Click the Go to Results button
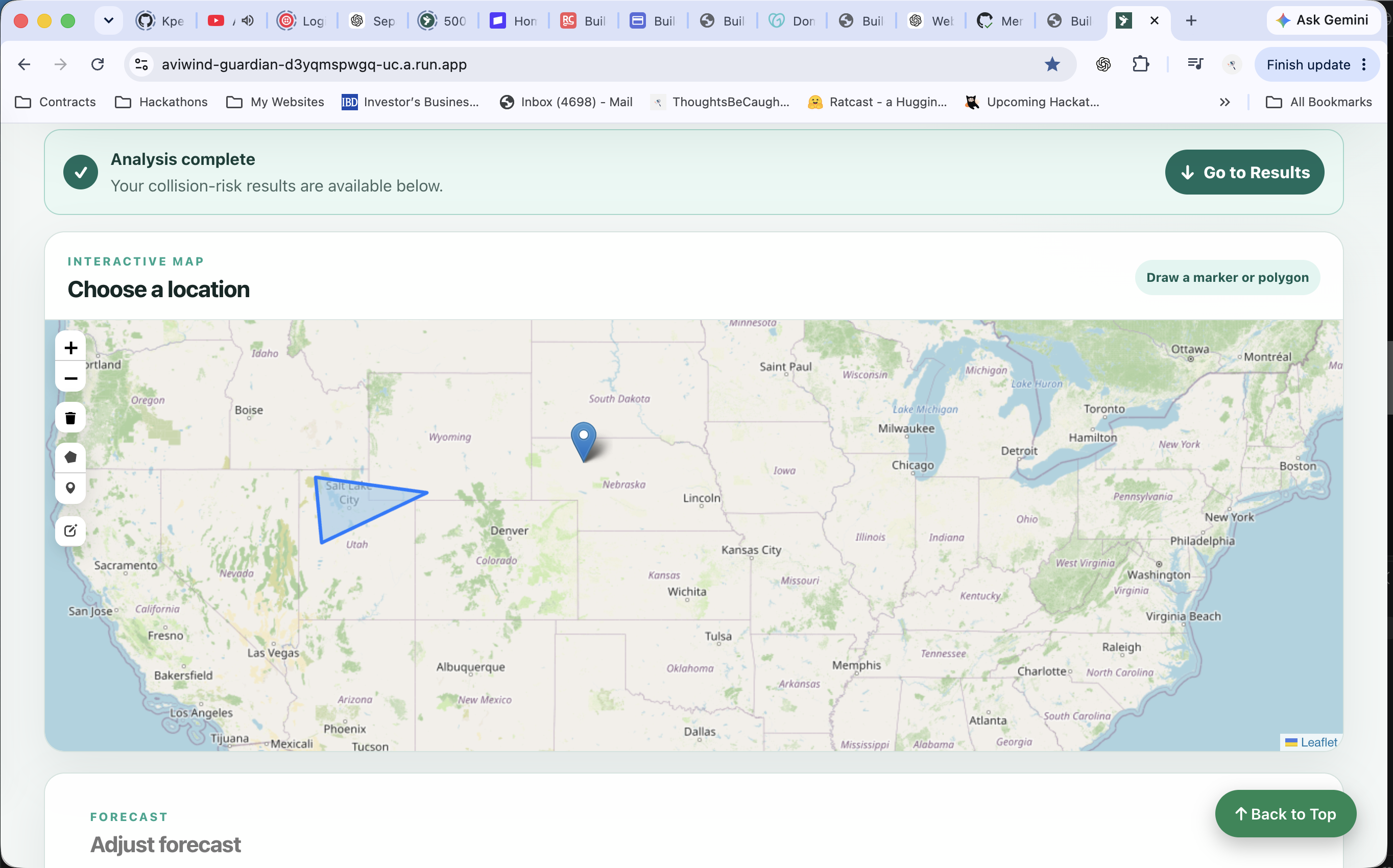1393x868 pixels. [x=1244, y=172]
